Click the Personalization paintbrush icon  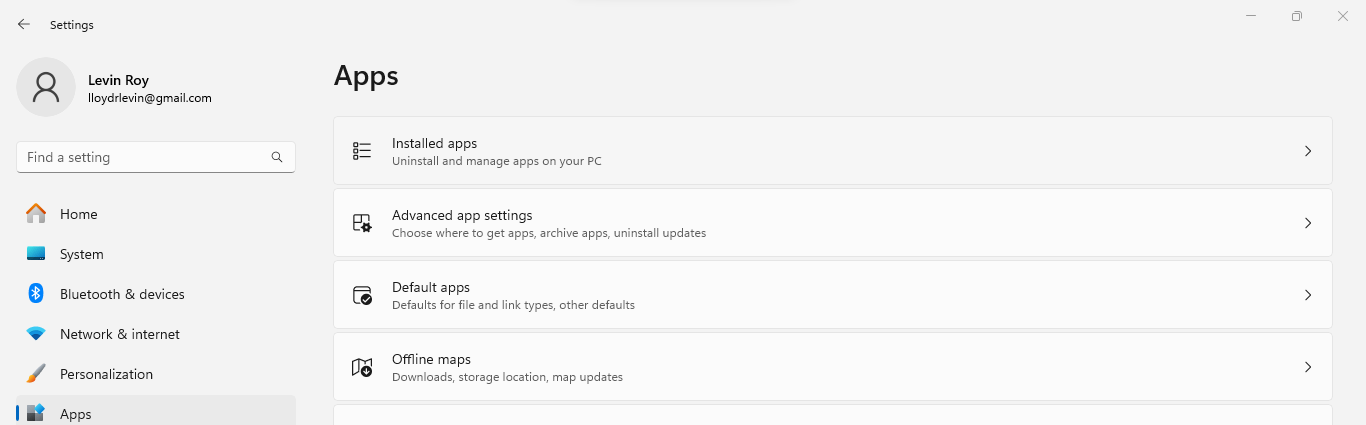pos(36,374)
